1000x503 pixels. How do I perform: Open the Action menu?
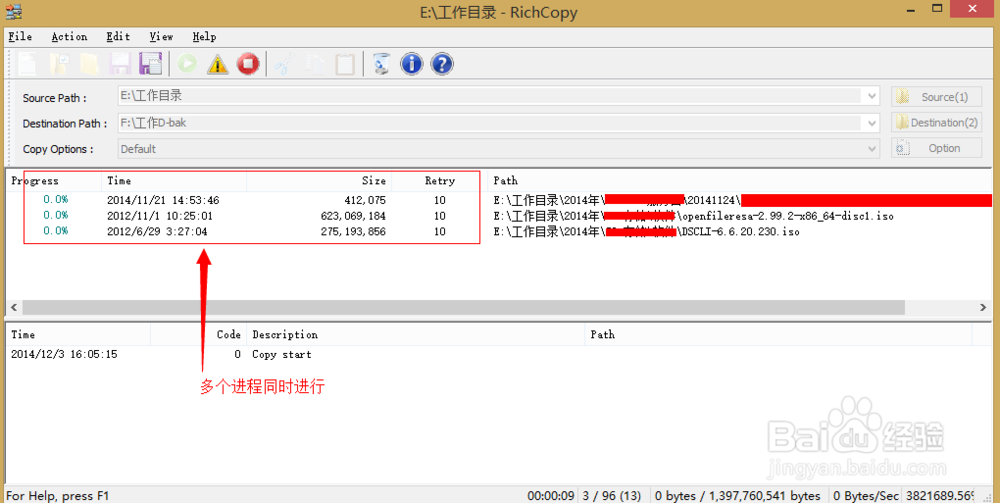pos(70,36)
